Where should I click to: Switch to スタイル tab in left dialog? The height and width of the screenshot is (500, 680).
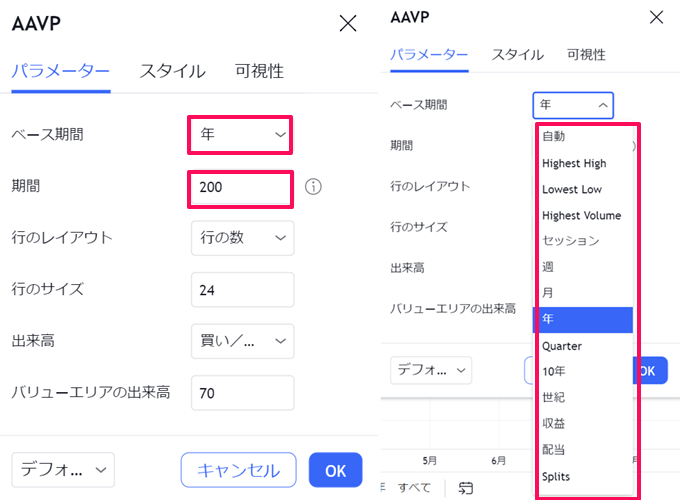pos(173,71)
